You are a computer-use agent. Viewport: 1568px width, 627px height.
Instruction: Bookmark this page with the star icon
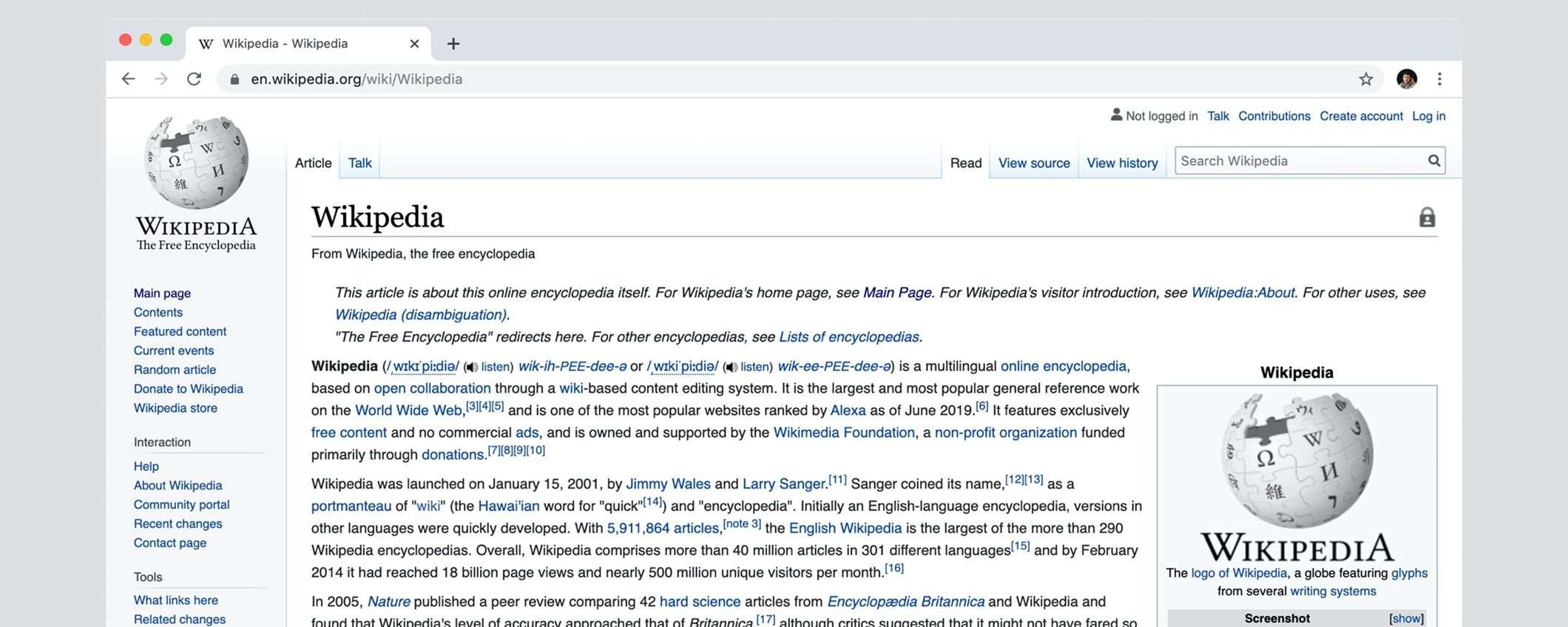1365,79
